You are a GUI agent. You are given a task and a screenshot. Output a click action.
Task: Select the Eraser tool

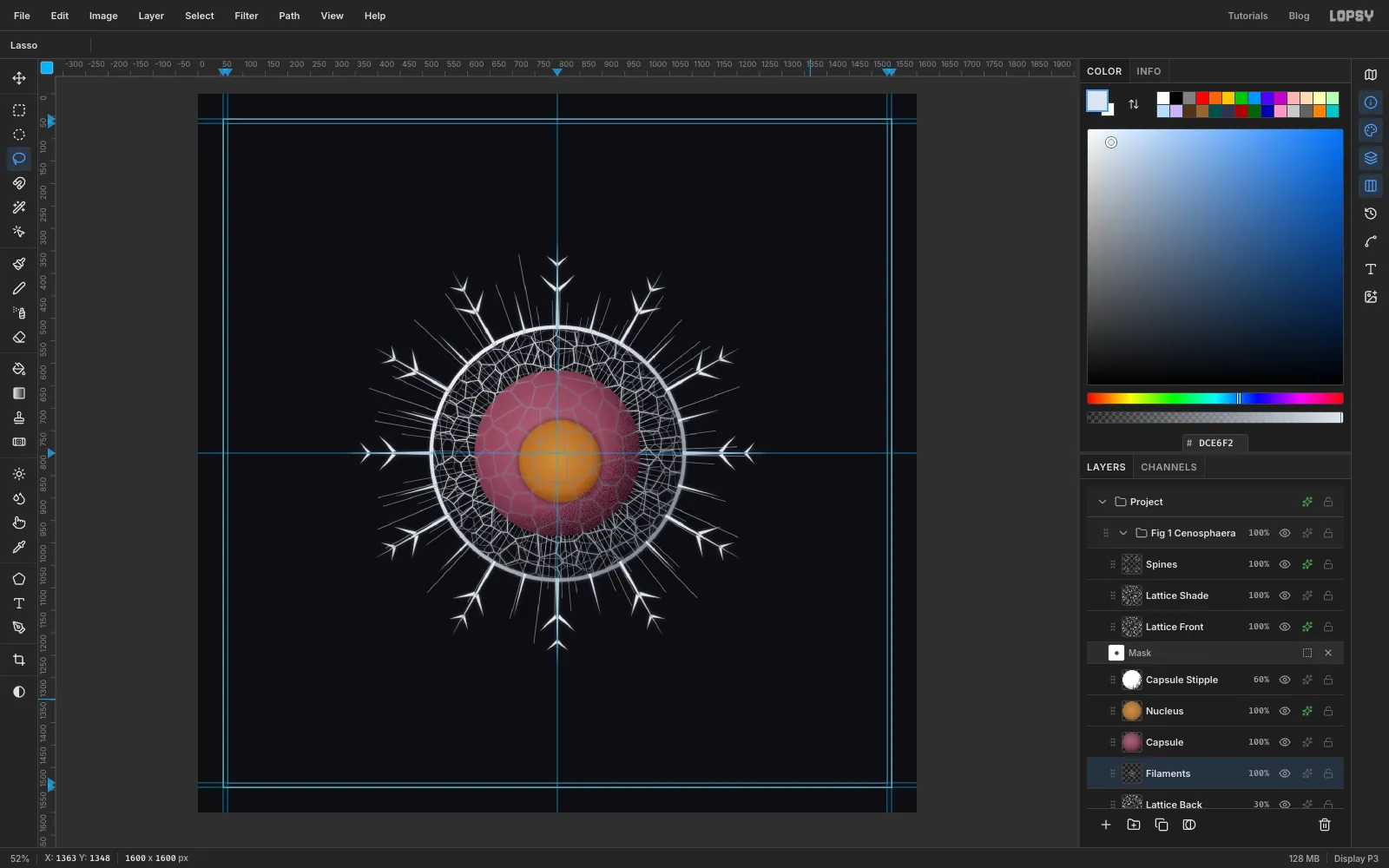pyautogui.click(x=19, y=337)
